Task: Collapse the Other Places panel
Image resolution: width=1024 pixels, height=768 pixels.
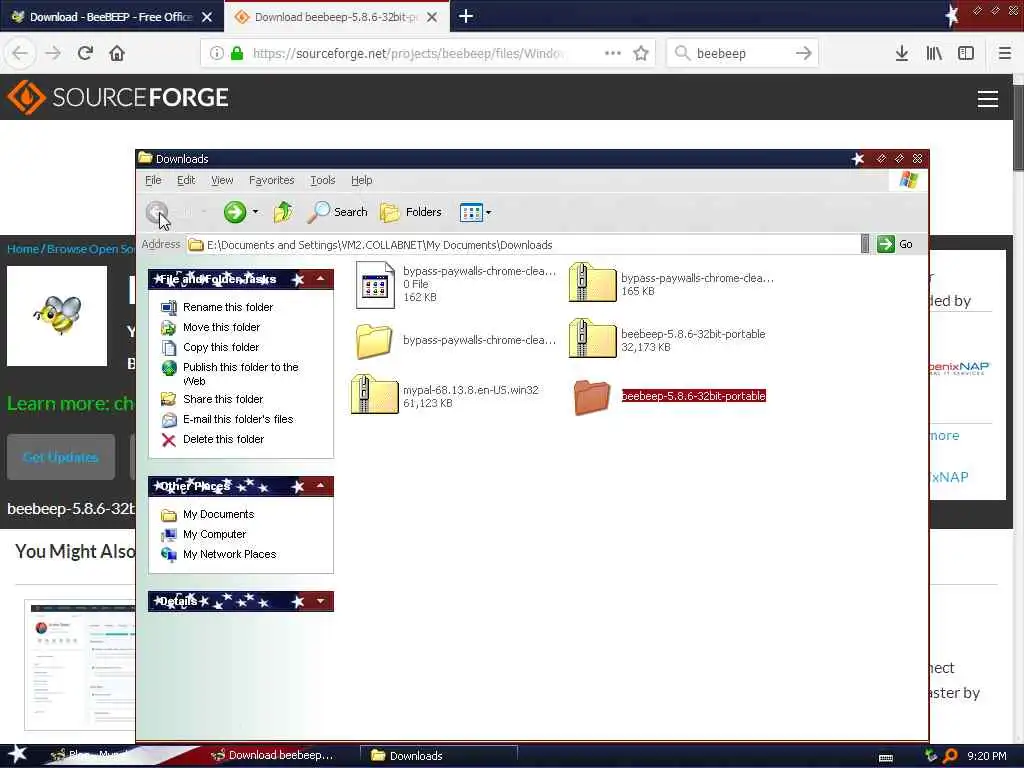Action: [x=321, y=486]
